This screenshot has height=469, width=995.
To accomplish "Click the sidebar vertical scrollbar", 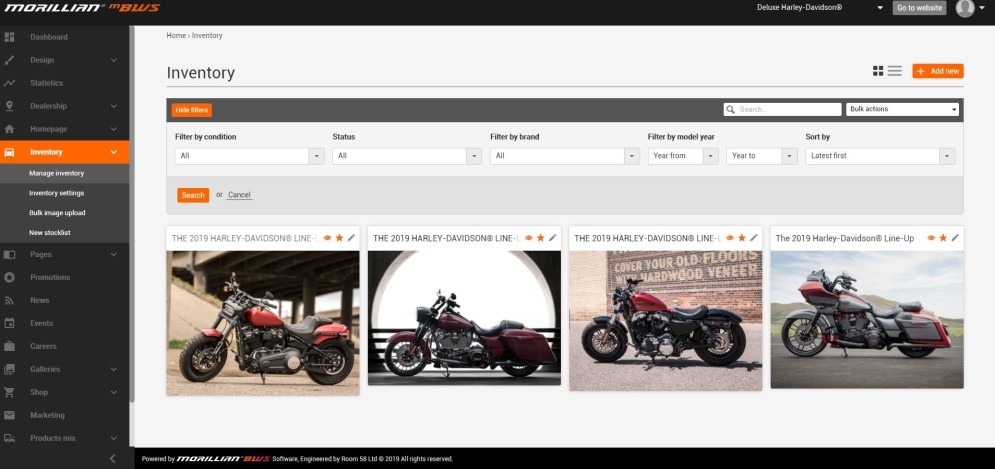I will 132,213.
